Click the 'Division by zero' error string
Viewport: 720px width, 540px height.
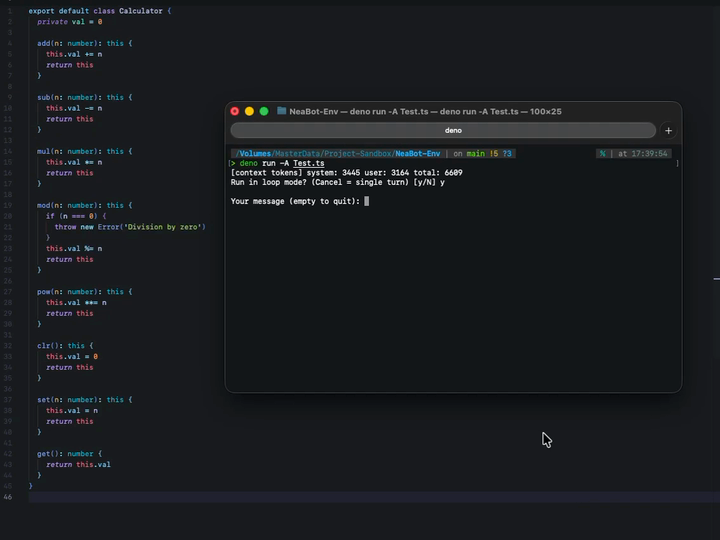click(x=162, y=227)
